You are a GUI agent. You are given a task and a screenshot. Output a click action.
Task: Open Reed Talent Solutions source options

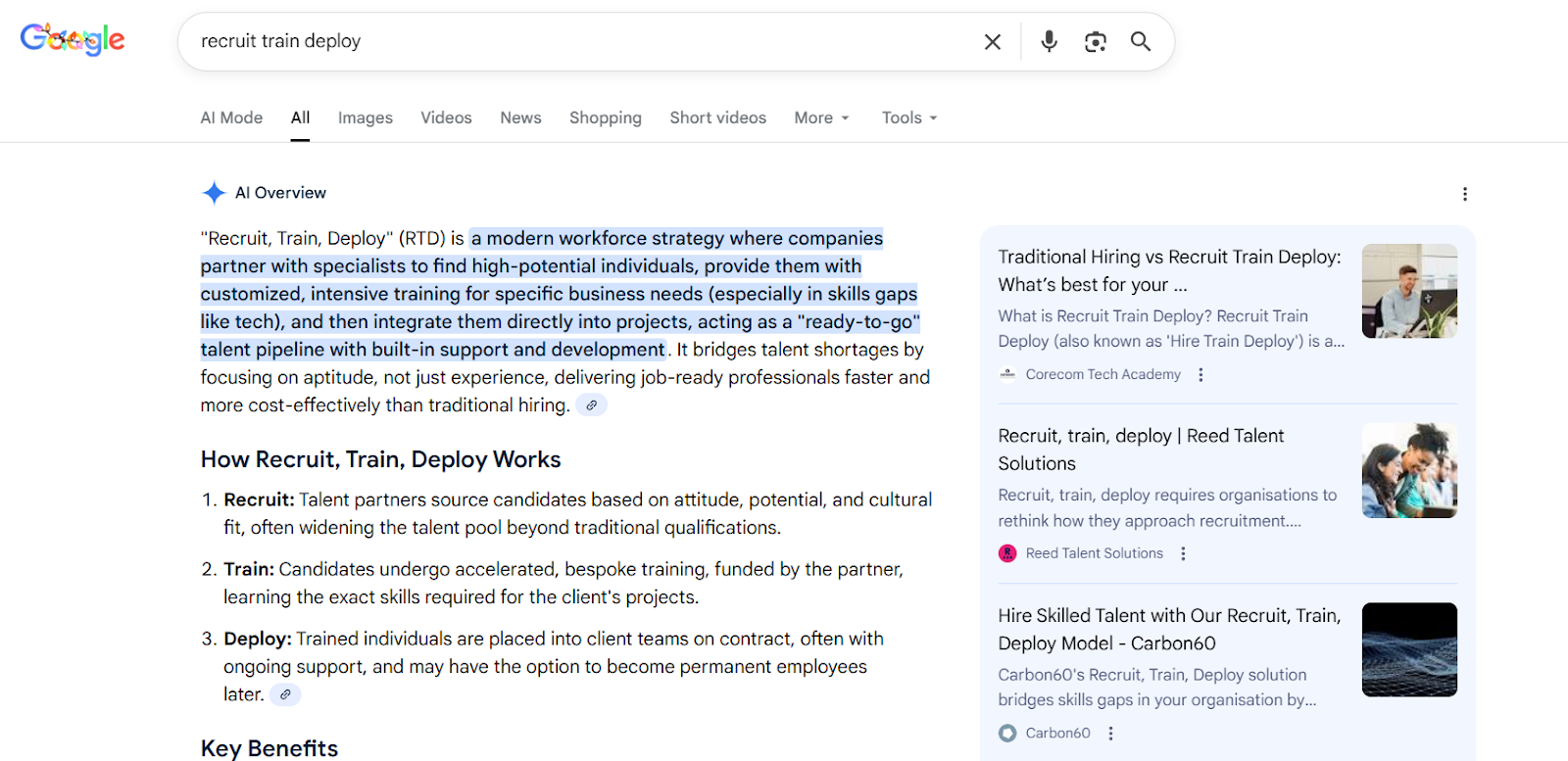coord(1183,553)
